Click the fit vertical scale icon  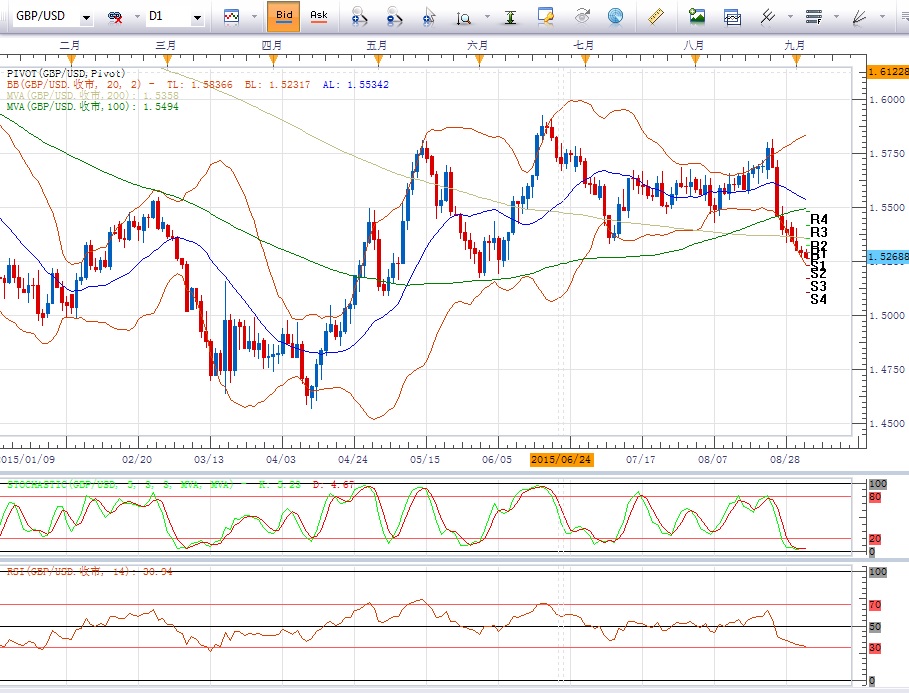(x=510, y=17)
